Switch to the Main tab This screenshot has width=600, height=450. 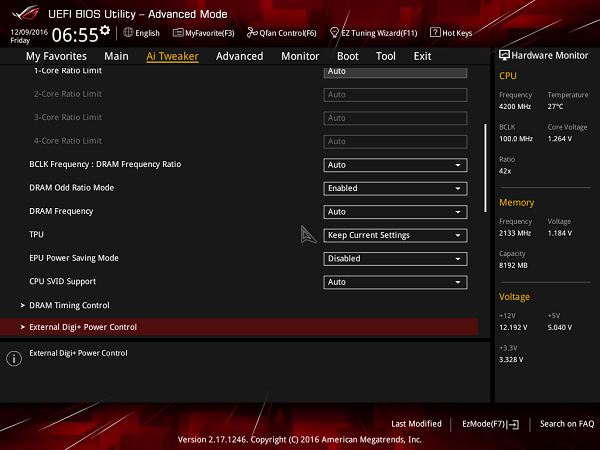click(116, 56)
